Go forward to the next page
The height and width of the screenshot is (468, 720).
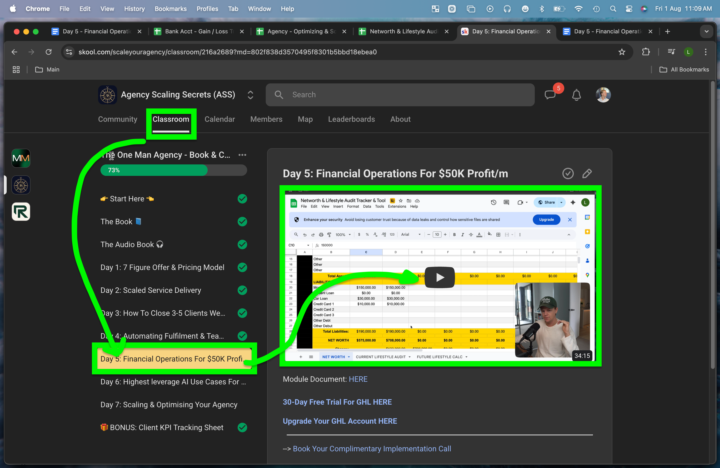click(x=31, y=52)
